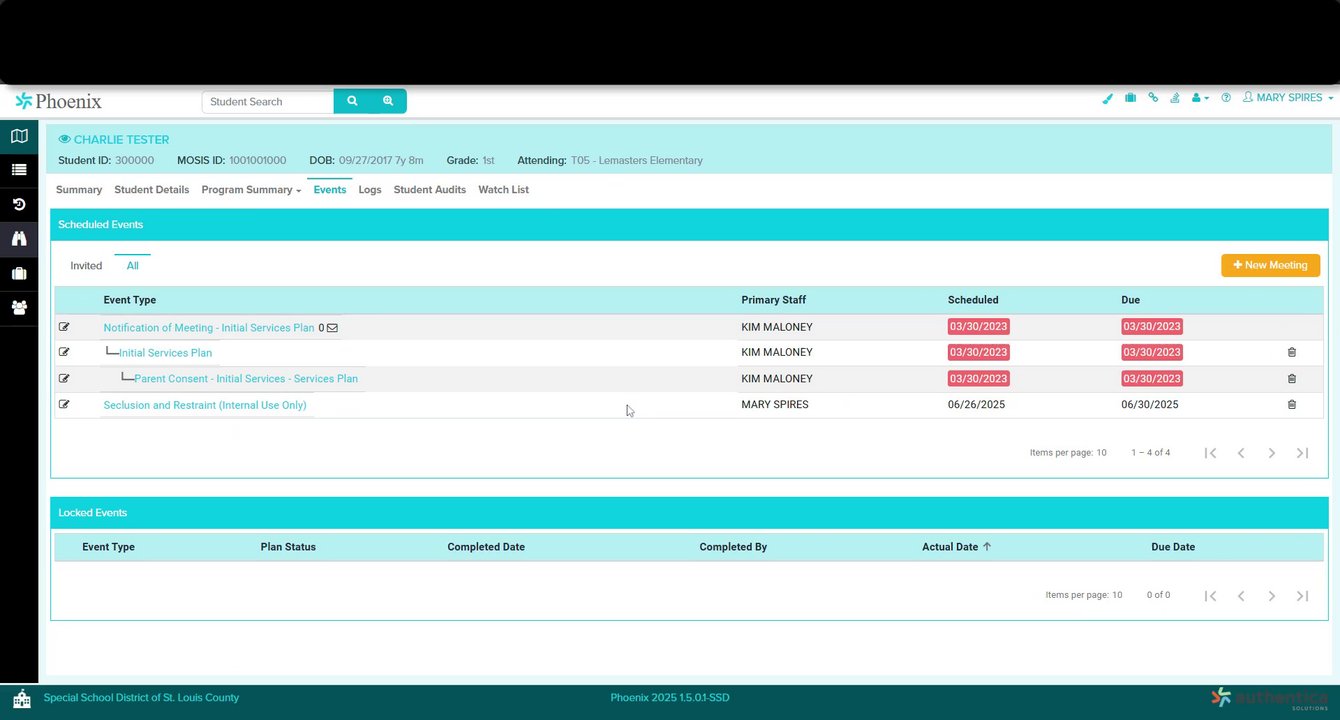
Task: Switch to the Logs tab
Action: [370, 190]
